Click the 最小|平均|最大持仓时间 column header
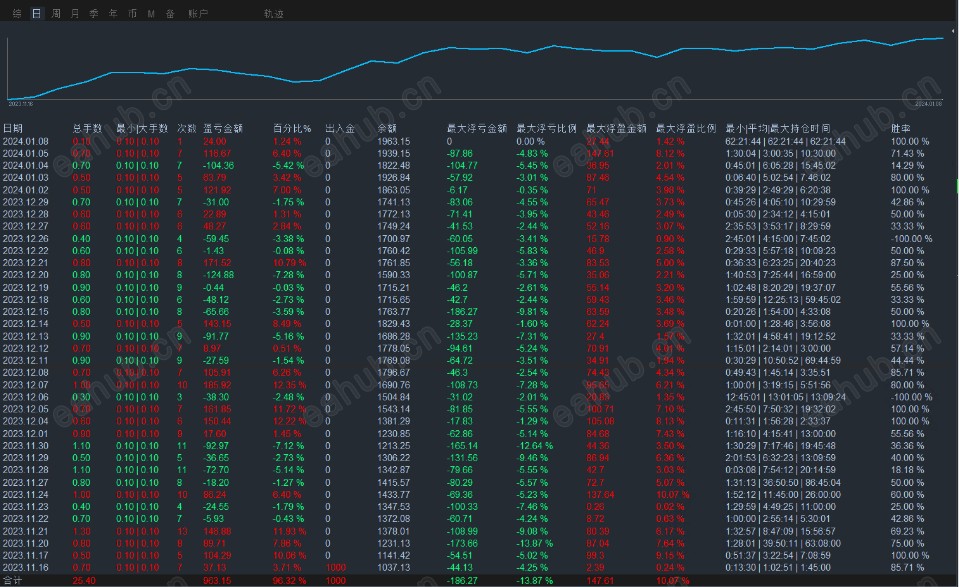Image resolution: width=959 pixels, height=587 pixels. [778, 128]
